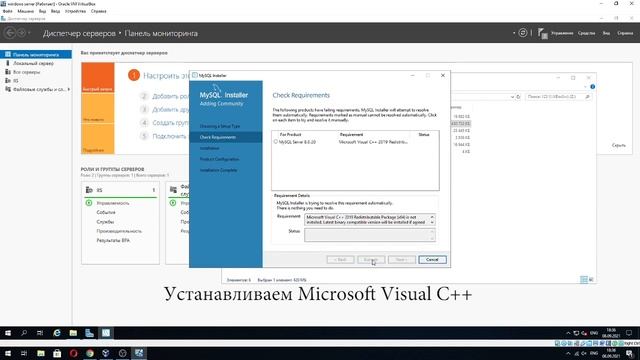Click the Быстрый запуск orange tile
This screenshot has width=640, height=360.
(x=98, y=77)
